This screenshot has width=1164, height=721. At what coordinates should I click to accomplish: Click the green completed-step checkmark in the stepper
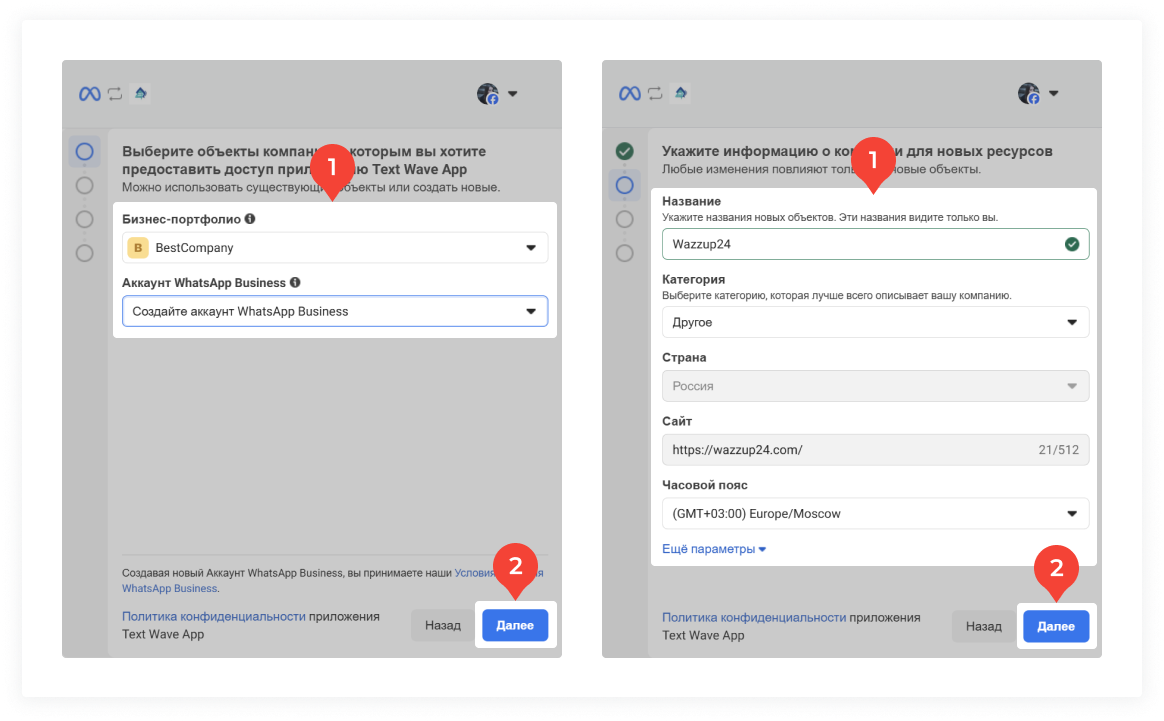(x=625, y=152)
